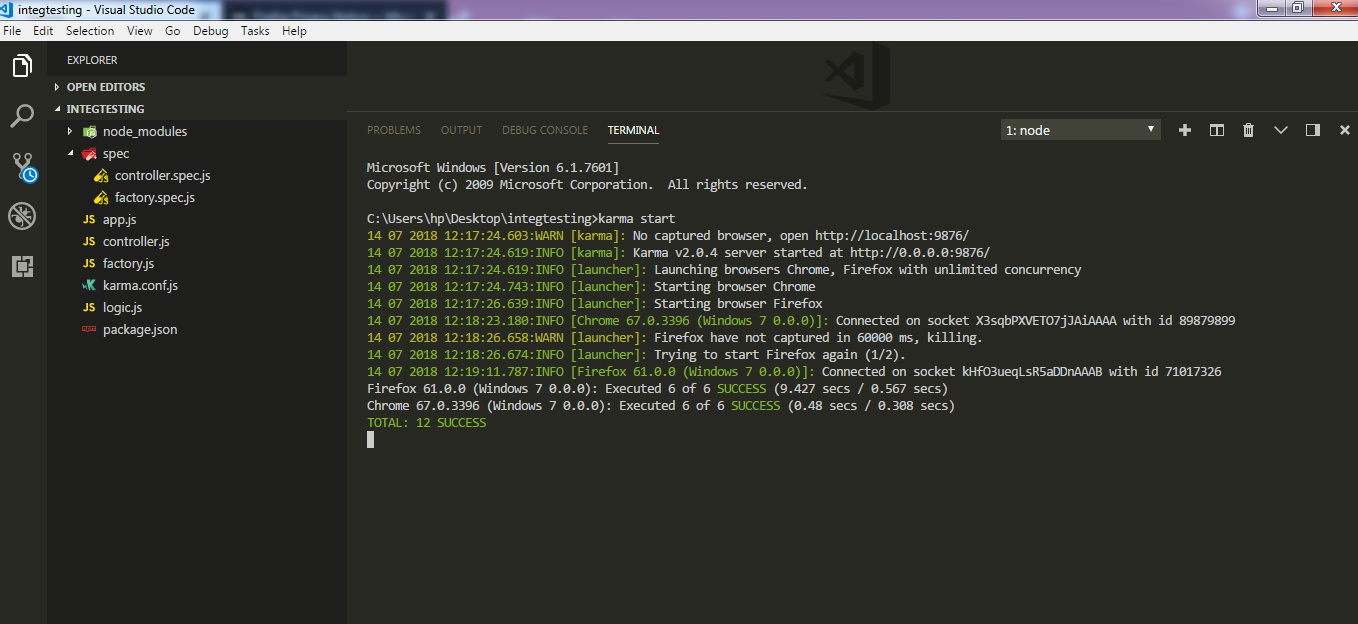The height and width of the screenshot is (624, 1358).
Task: Click the EXPLORER sidebar title
Action: tap(92, 60)
